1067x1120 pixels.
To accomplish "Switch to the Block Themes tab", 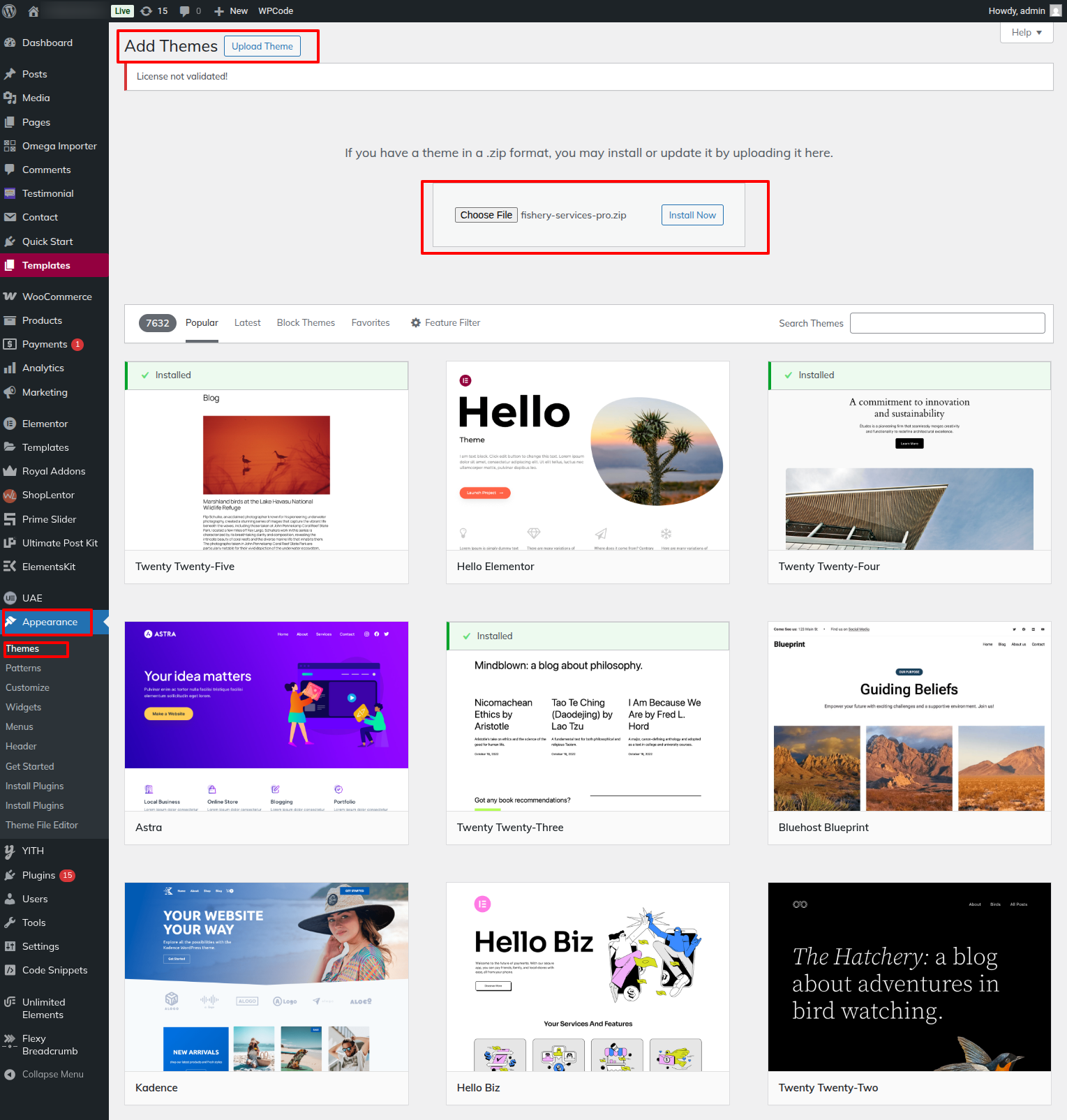I will click(306, 323).
